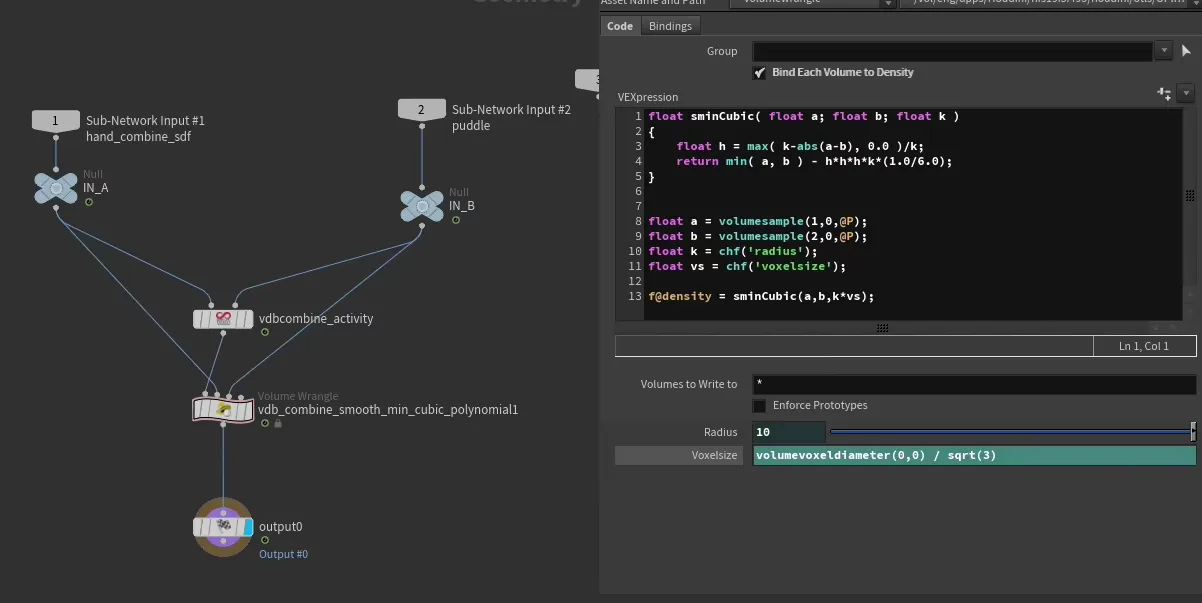This screenshot has height=603, width=1202.
Task: Click lock icon under Volume Wrangle node
Action: click(x=278, y=424)
